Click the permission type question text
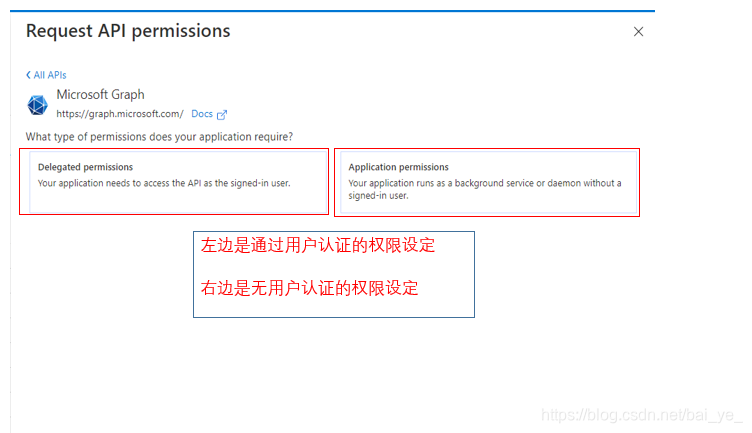Image resolution: width=752 pixels, height=433 pixels. [x=159, y=137]
